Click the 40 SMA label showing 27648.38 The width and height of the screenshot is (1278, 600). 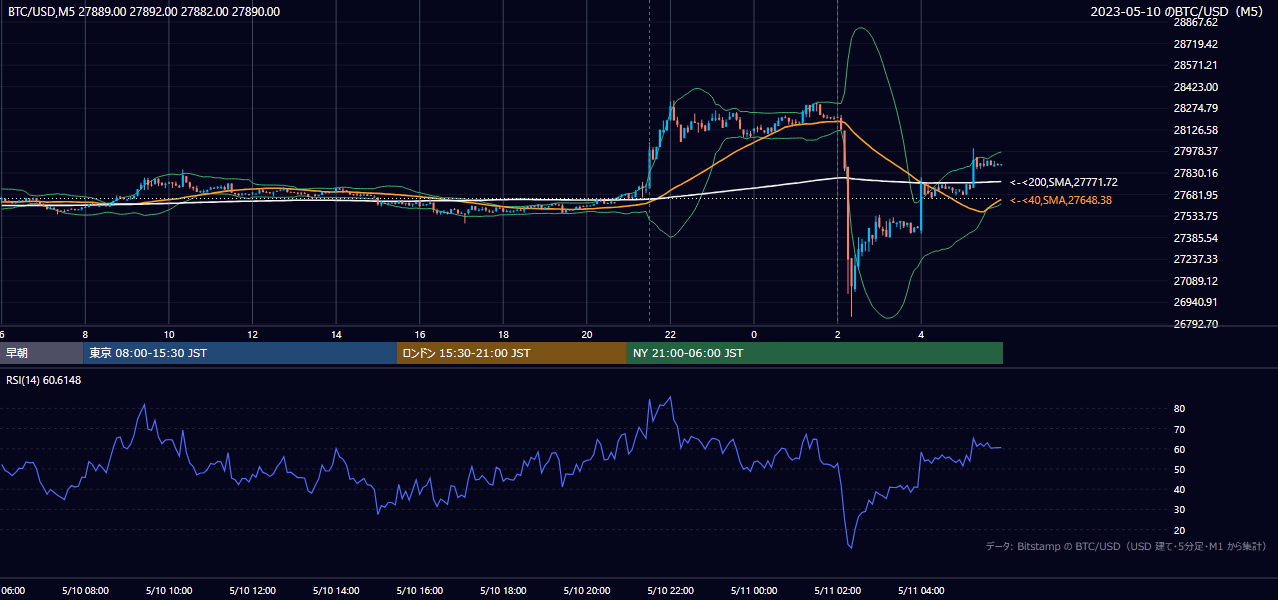click(1061, 201)
